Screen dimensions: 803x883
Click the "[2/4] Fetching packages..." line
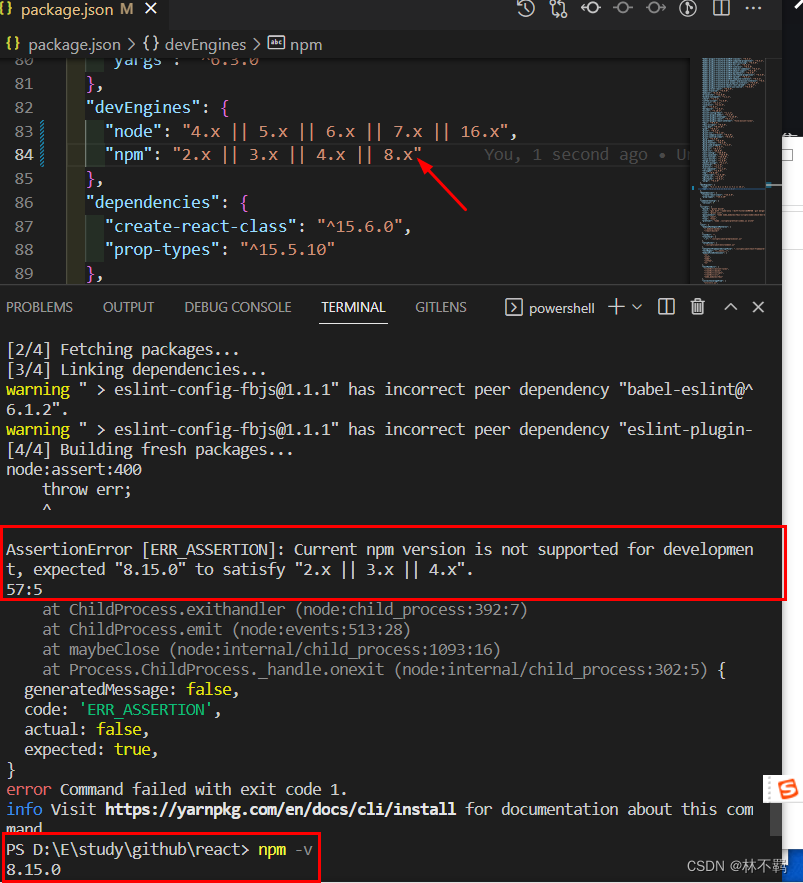tap(123, 350)
